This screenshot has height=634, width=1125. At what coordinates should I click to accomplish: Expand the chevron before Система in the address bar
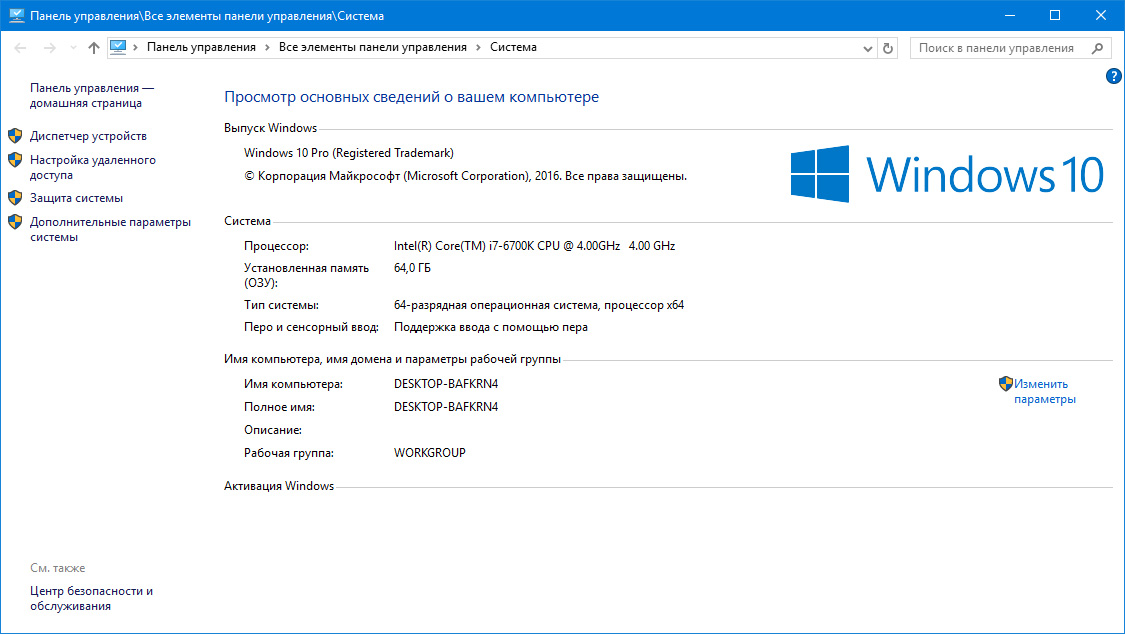click(478, 47)
